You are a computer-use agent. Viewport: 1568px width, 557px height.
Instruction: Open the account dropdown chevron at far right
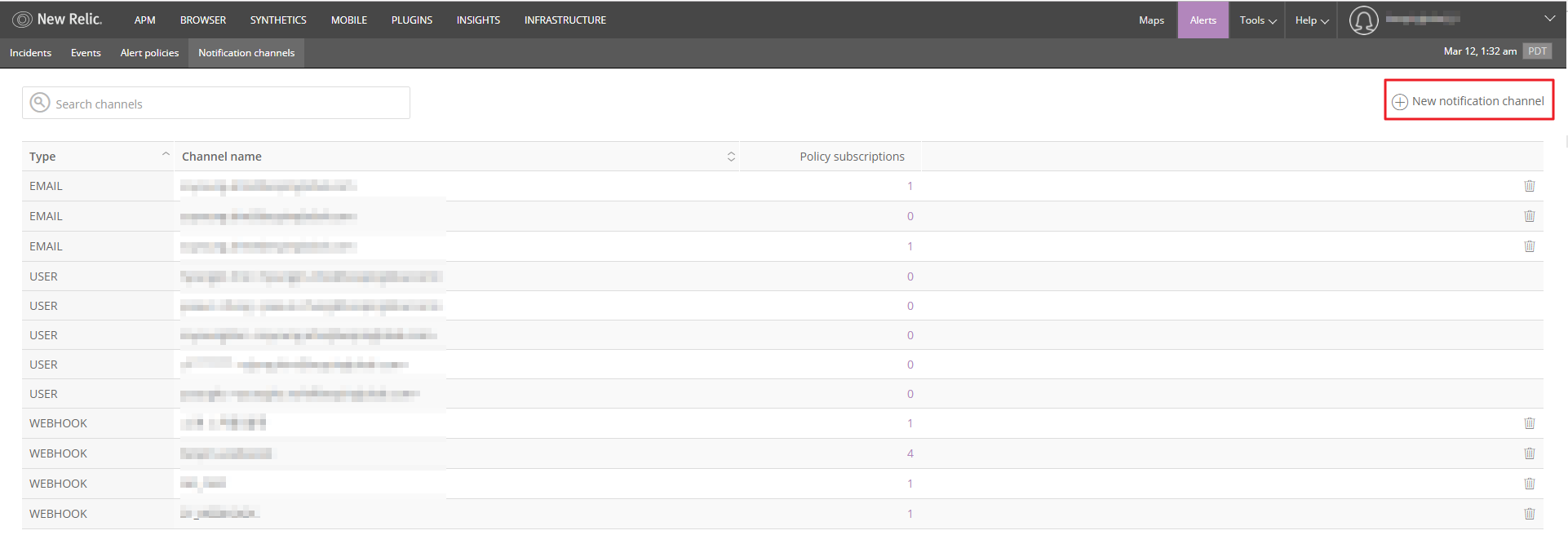click(x=1549, y=19)
